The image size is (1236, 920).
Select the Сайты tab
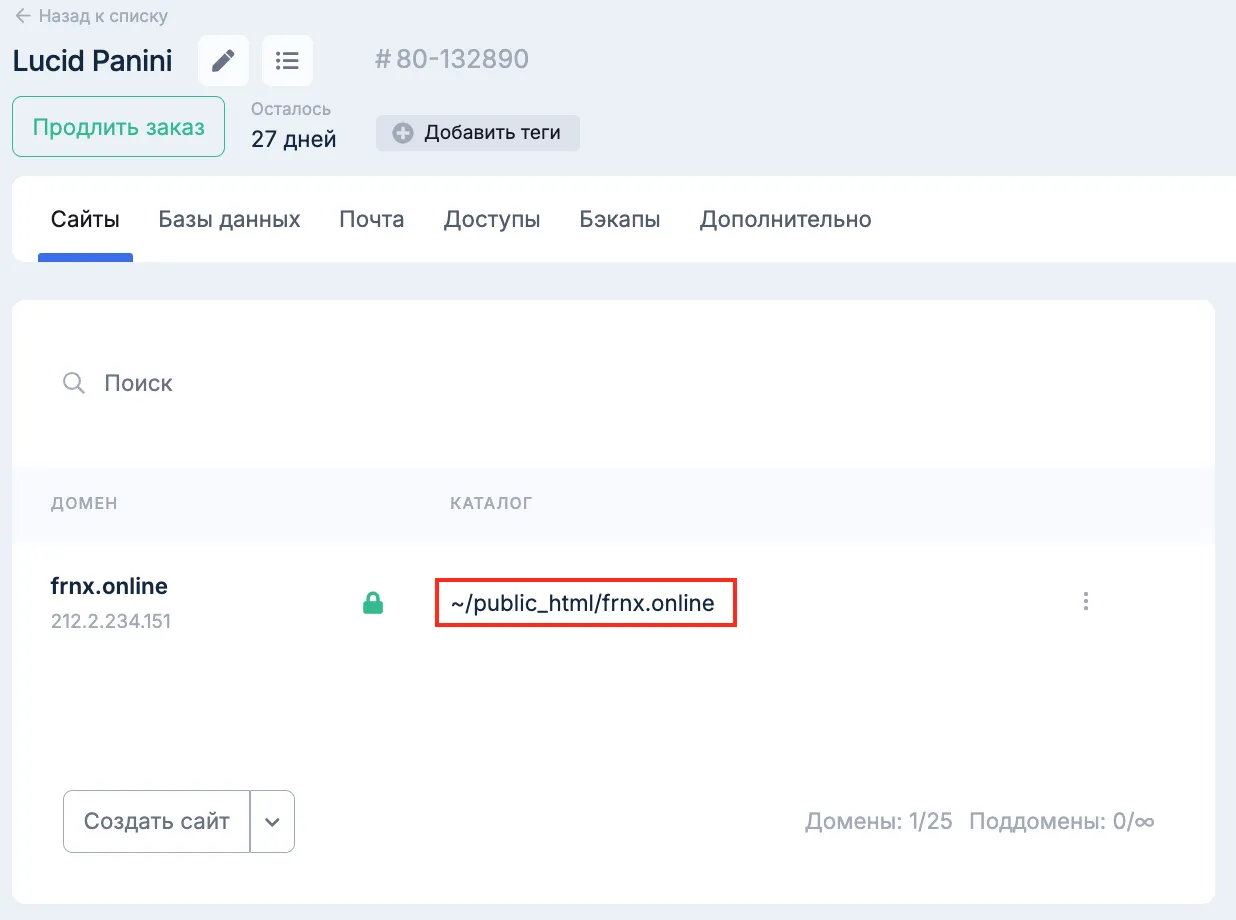coord(85,219)
